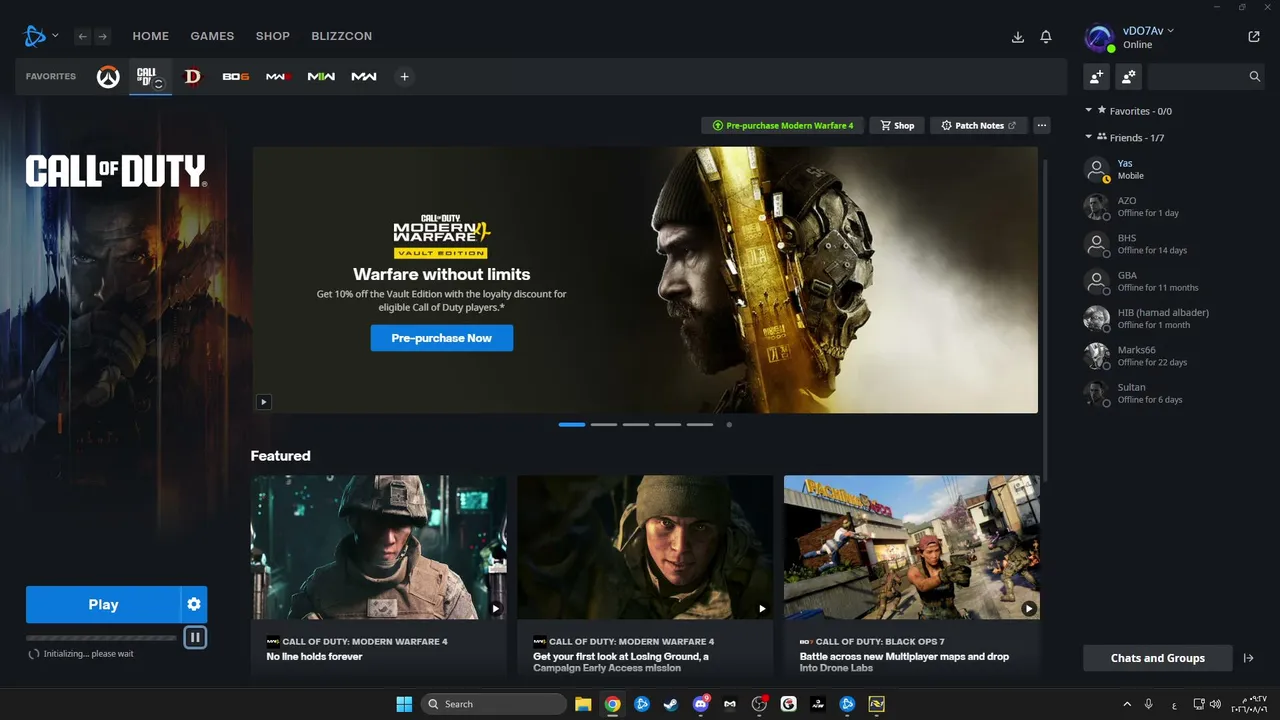Jump to the third banner slide indicator

(x=636, y=425)
